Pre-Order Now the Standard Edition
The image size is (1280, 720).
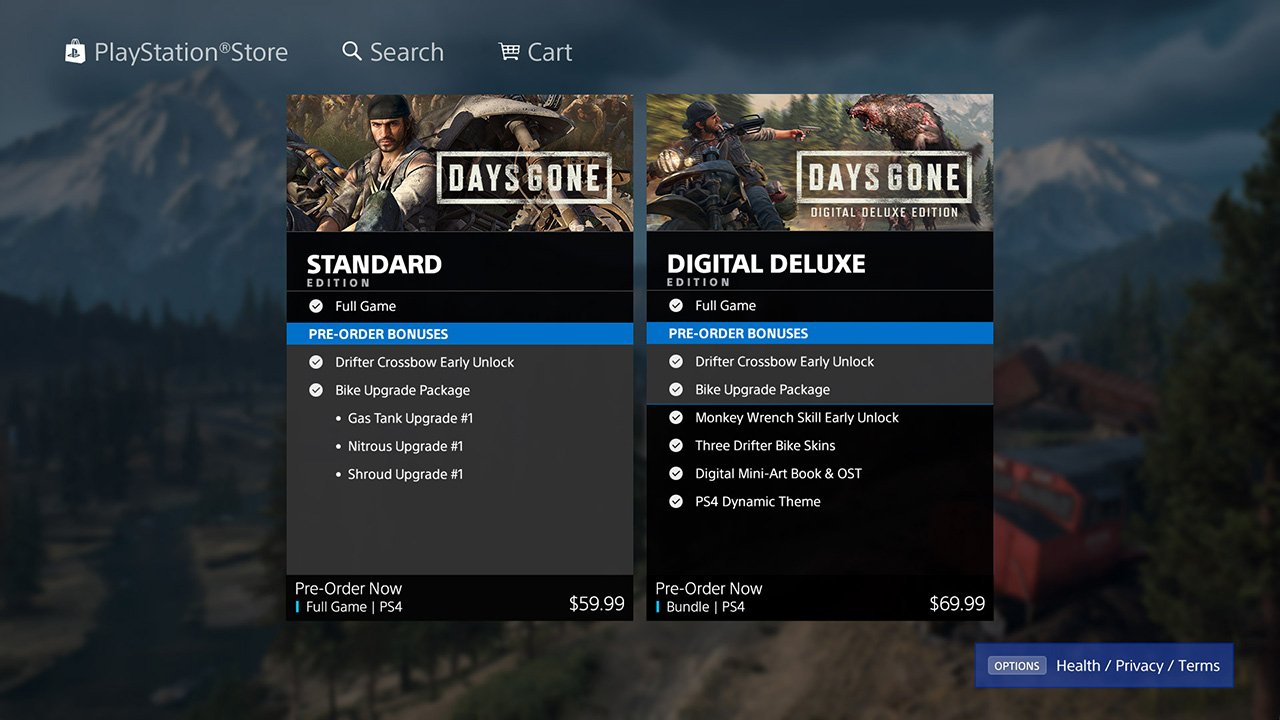[348, 588]
